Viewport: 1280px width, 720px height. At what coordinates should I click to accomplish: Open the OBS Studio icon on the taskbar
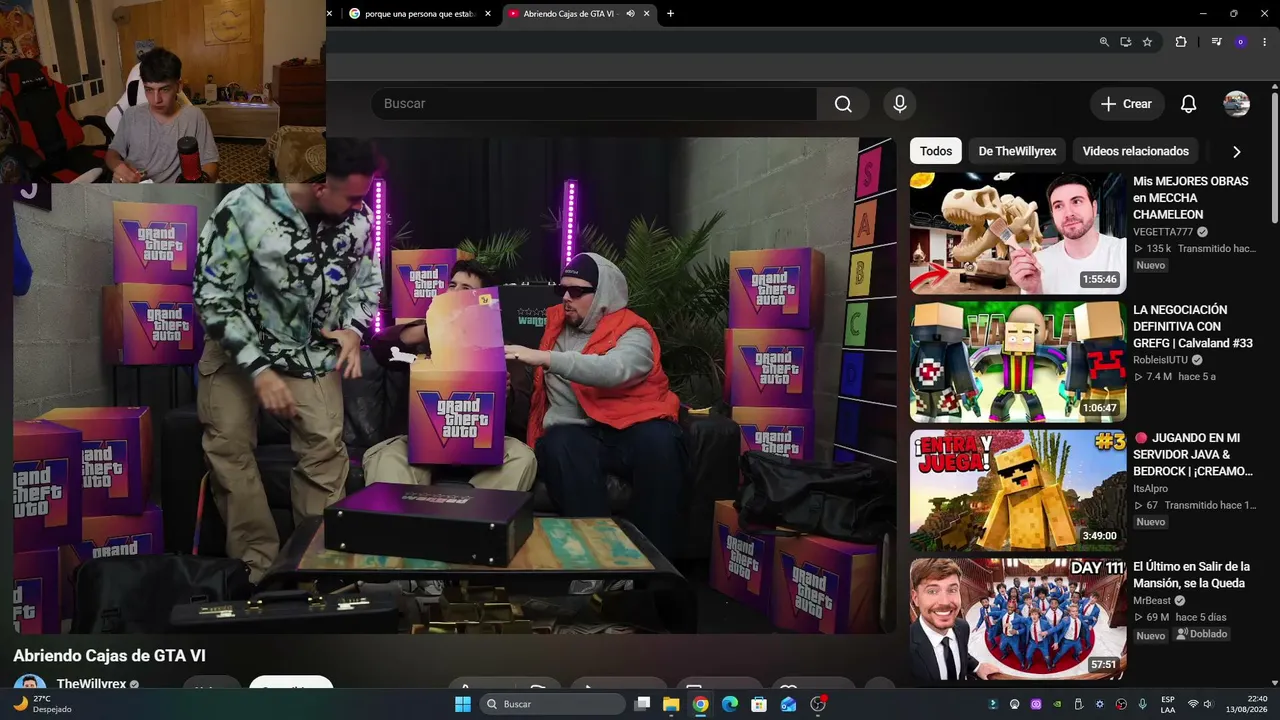pyautogui.click(x=818, y=704)
